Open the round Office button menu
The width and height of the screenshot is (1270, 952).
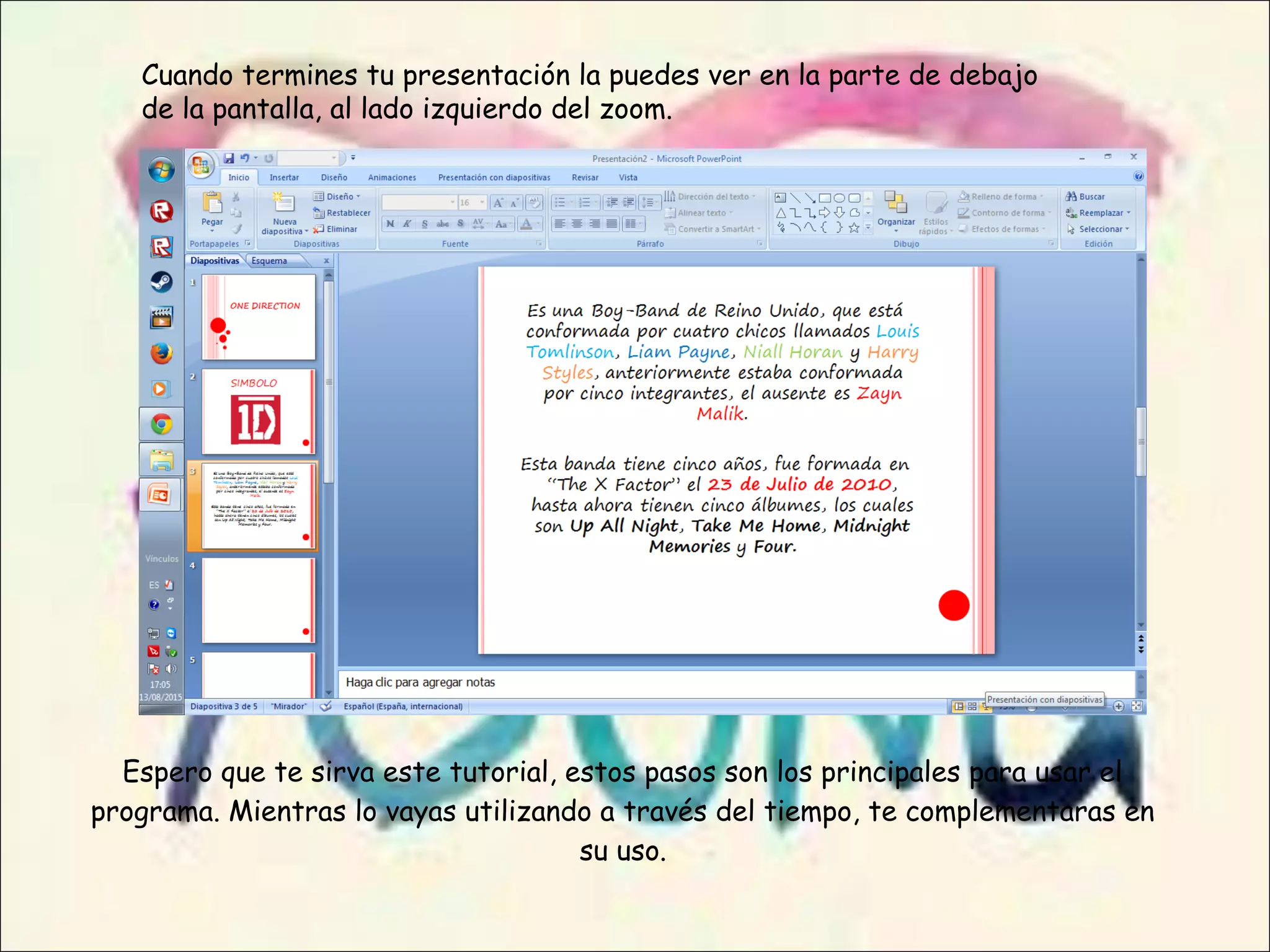[x=201, y=166]
